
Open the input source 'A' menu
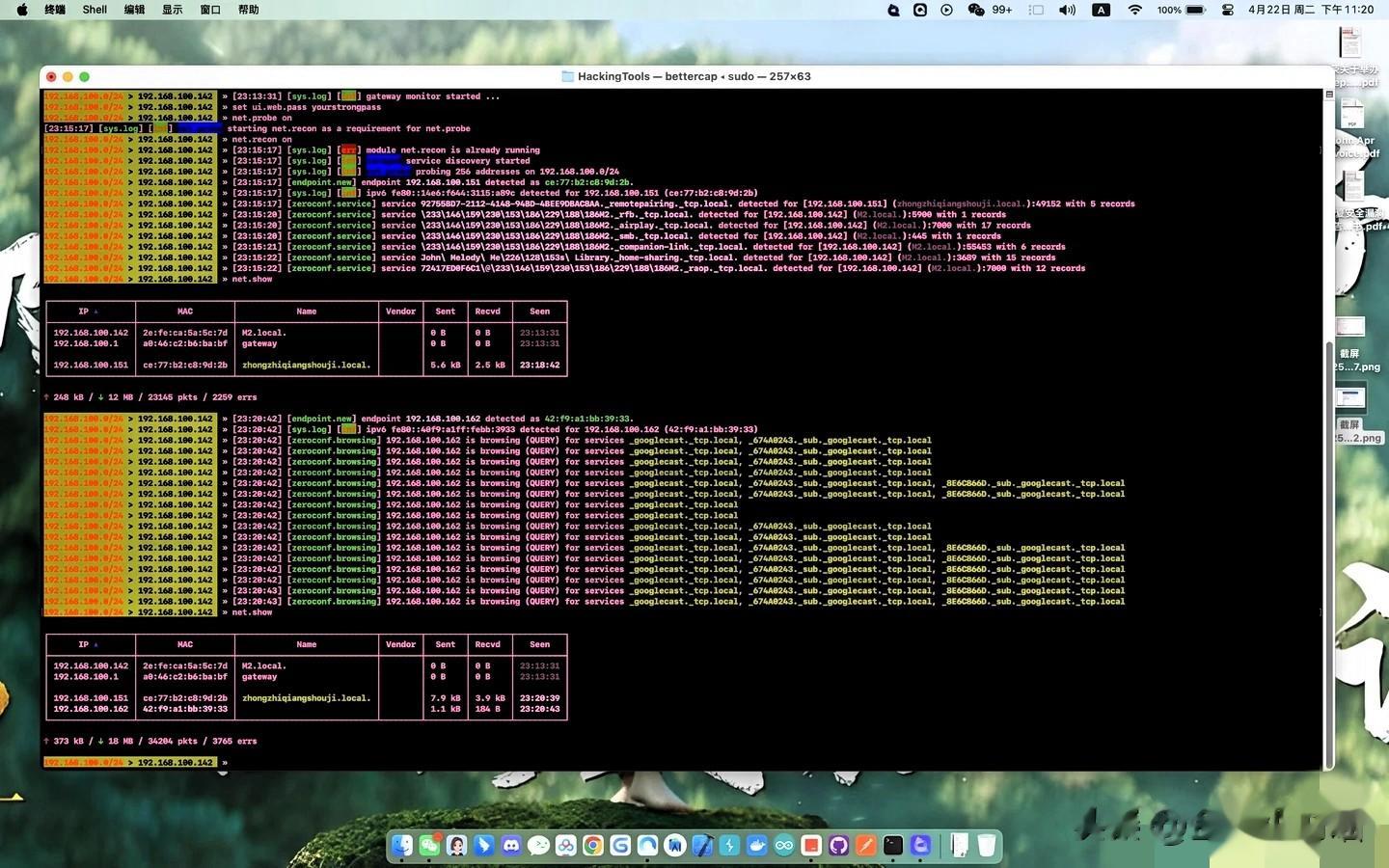point(1101,10)
